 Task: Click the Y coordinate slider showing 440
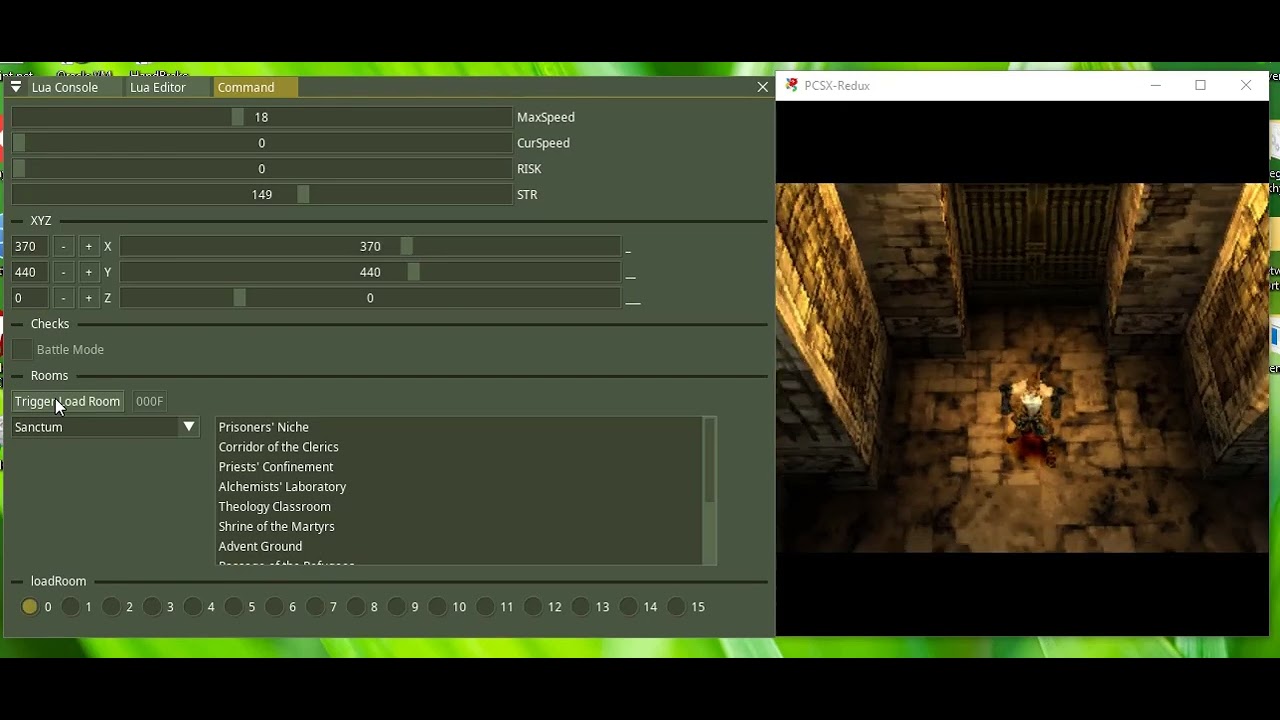tap(370, 272)
